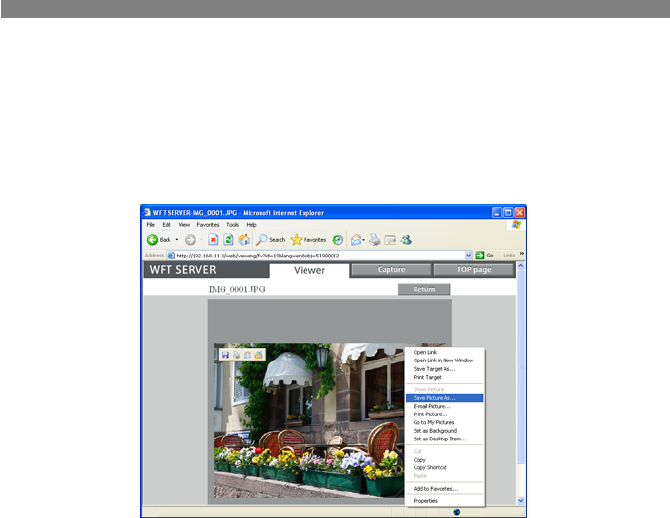Maximize the Internet Explorer window
This screenshot has height=518, width=670.
(x=508, y=212)
